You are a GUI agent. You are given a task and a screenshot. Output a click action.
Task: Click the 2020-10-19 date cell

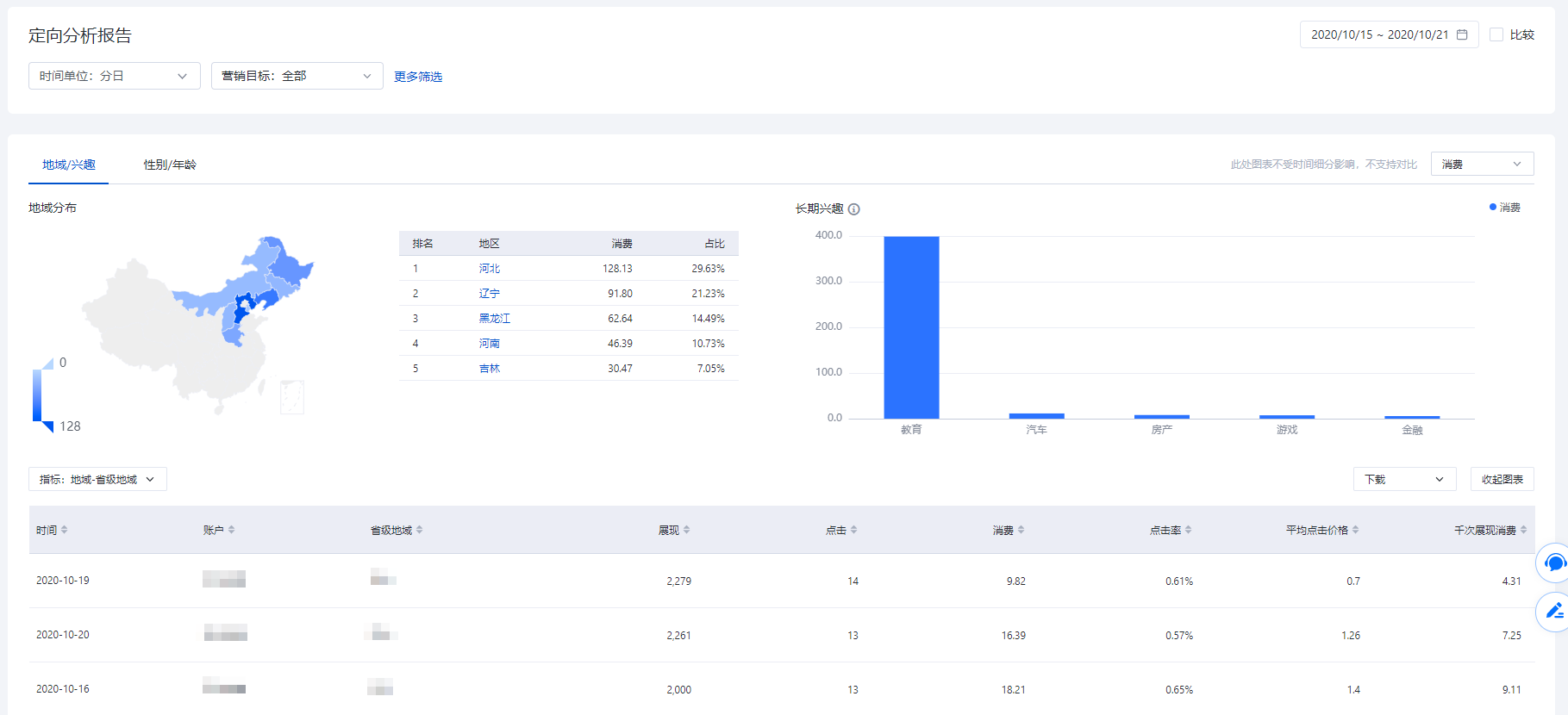[x=63, y=581]
